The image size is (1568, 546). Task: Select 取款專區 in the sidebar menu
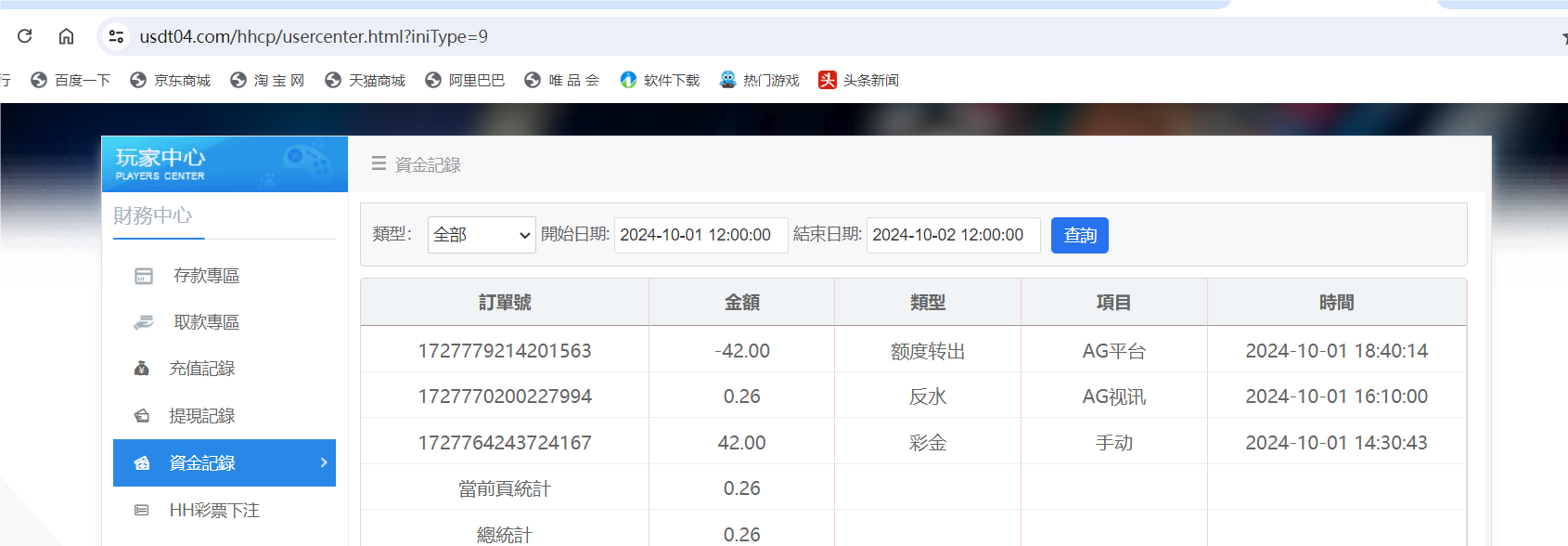pos(206,322)
